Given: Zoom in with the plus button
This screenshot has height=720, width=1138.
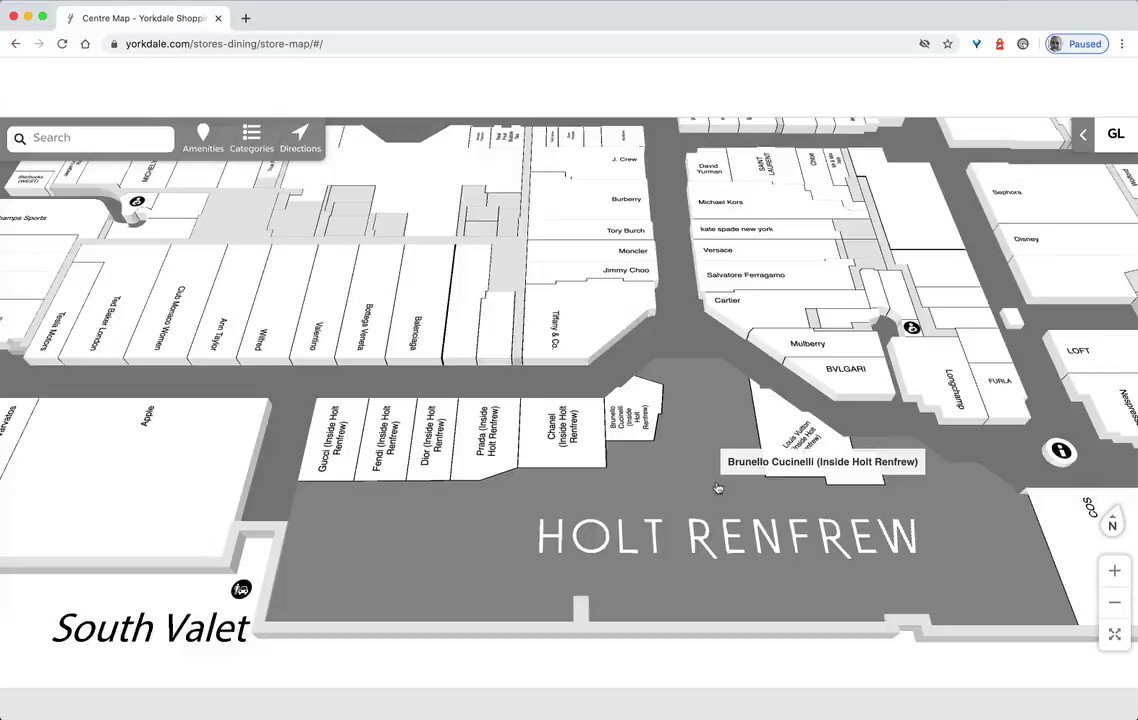Looking at the screenshot, I should (1115, 571).
